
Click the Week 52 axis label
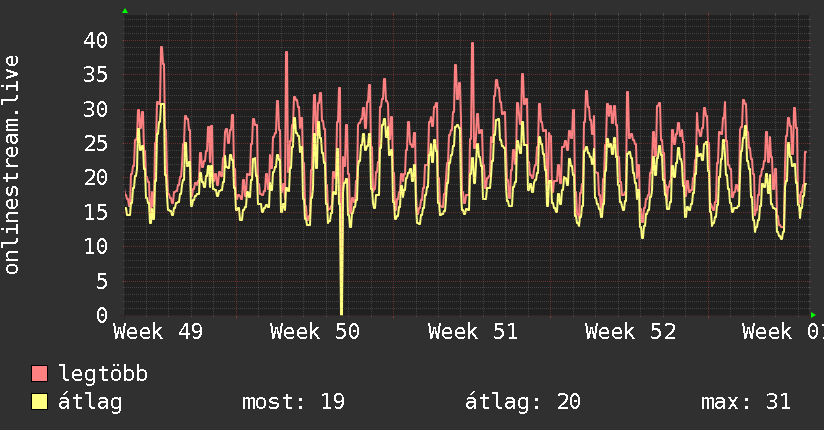point(631,332)
